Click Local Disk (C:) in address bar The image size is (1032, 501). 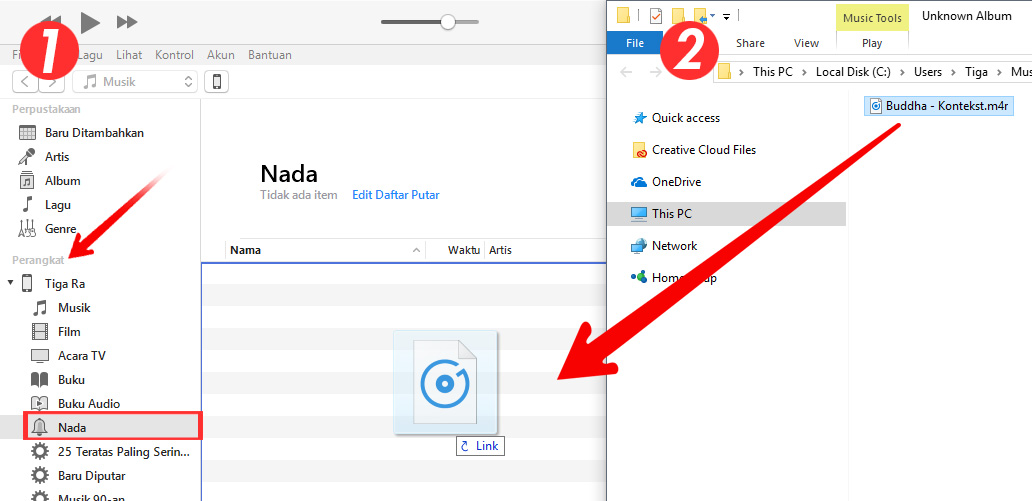click(x=853, y=72)
